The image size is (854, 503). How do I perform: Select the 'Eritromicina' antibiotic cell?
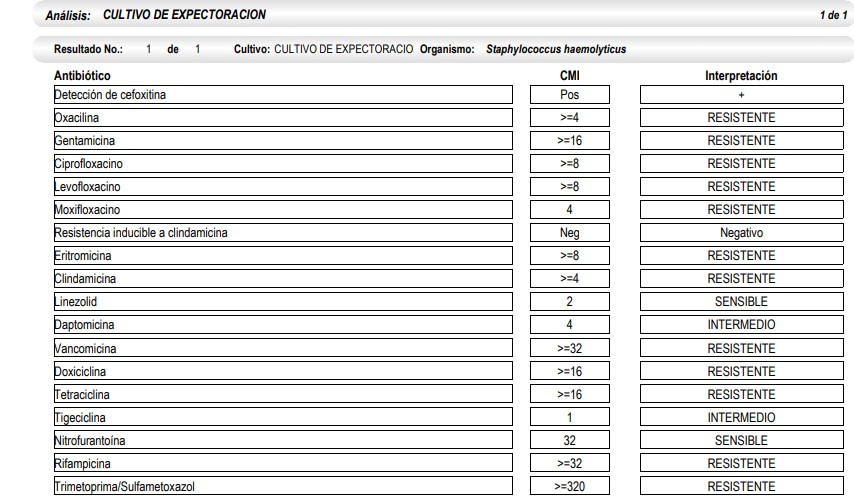pyautogui.click(x=283, y=255)
